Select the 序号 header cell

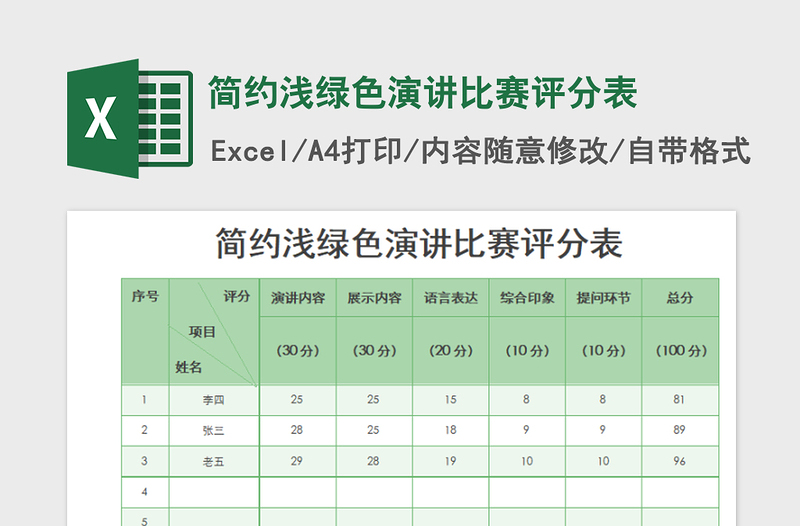pos(145,332)
